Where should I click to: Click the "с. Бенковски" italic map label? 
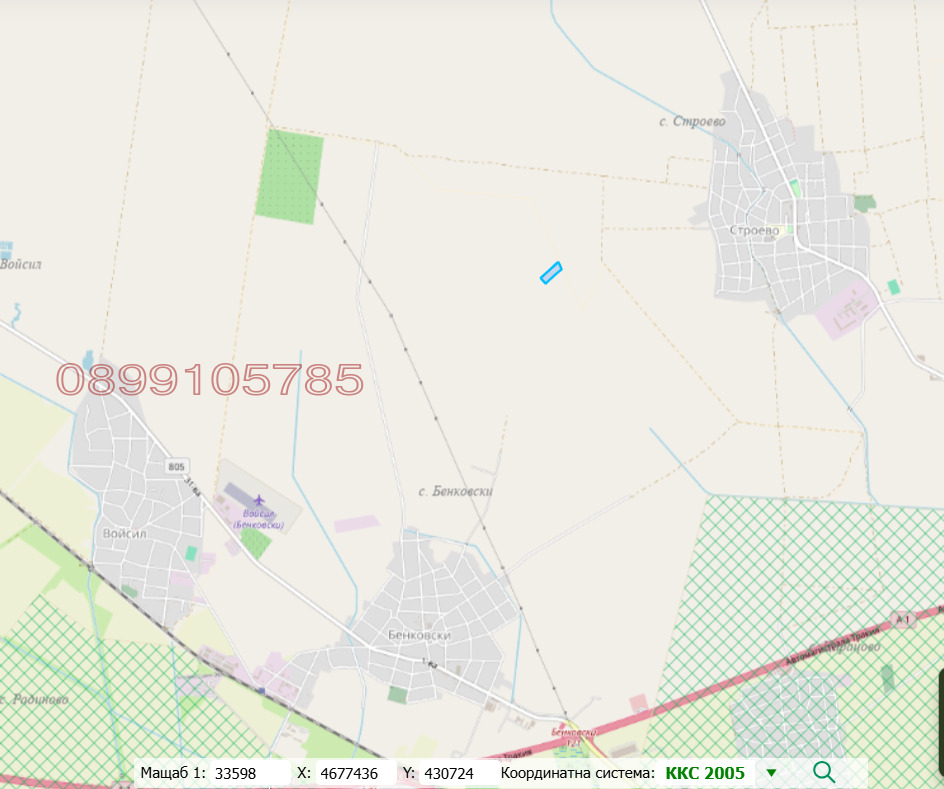click(x=455, y=491)
